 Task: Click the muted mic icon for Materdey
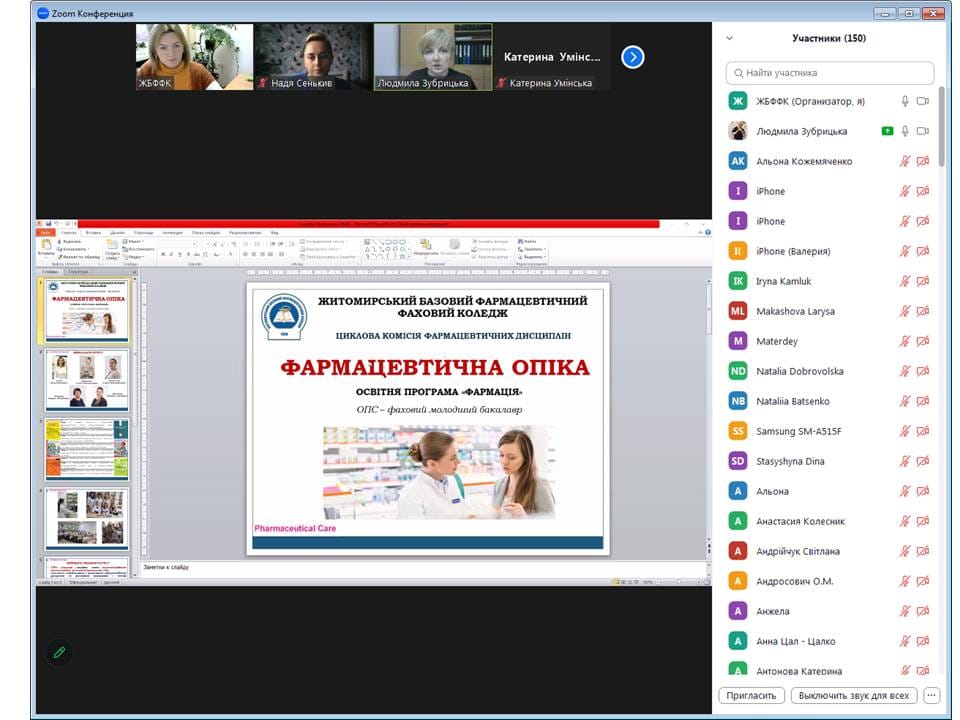[905, 341]
